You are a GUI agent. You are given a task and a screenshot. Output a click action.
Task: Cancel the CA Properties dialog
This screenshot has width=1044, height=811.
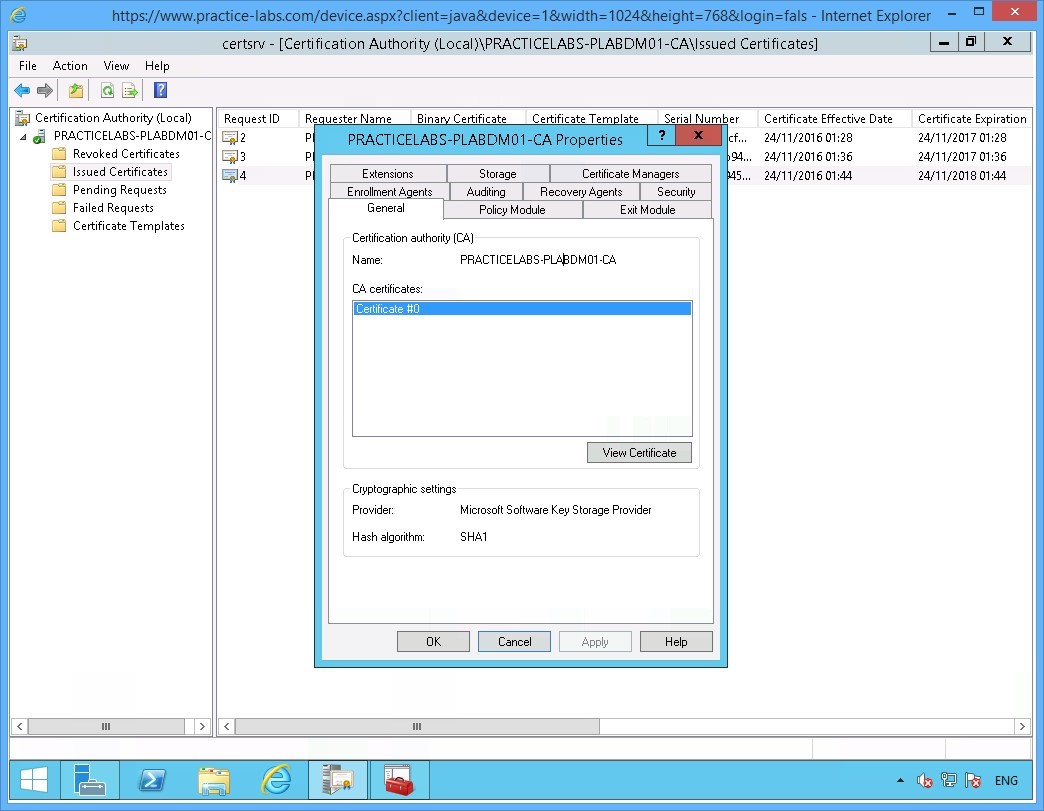pos(514,641)
